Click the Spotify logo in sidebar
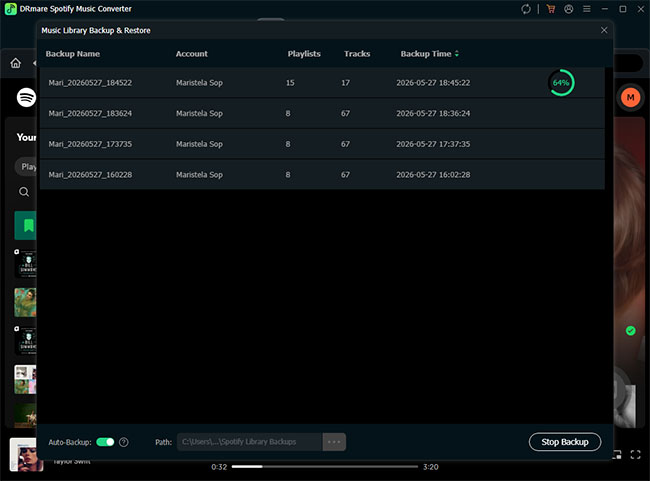Screen dimensions: 650x481 26,98
